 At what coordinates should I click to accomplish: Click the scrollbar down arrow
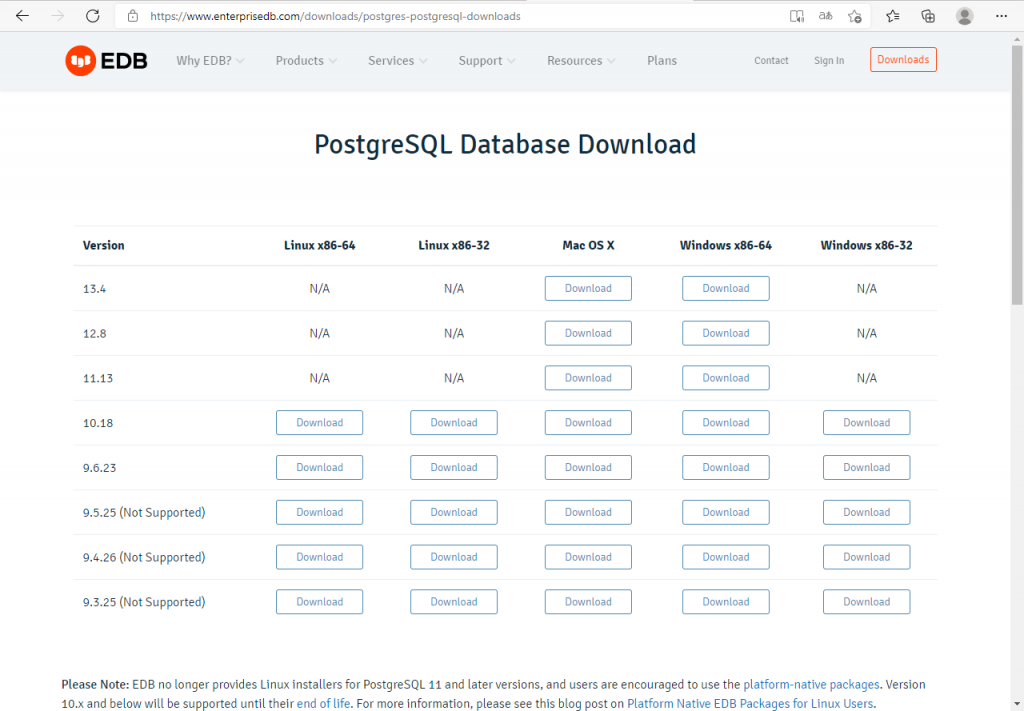(1017, 704)
